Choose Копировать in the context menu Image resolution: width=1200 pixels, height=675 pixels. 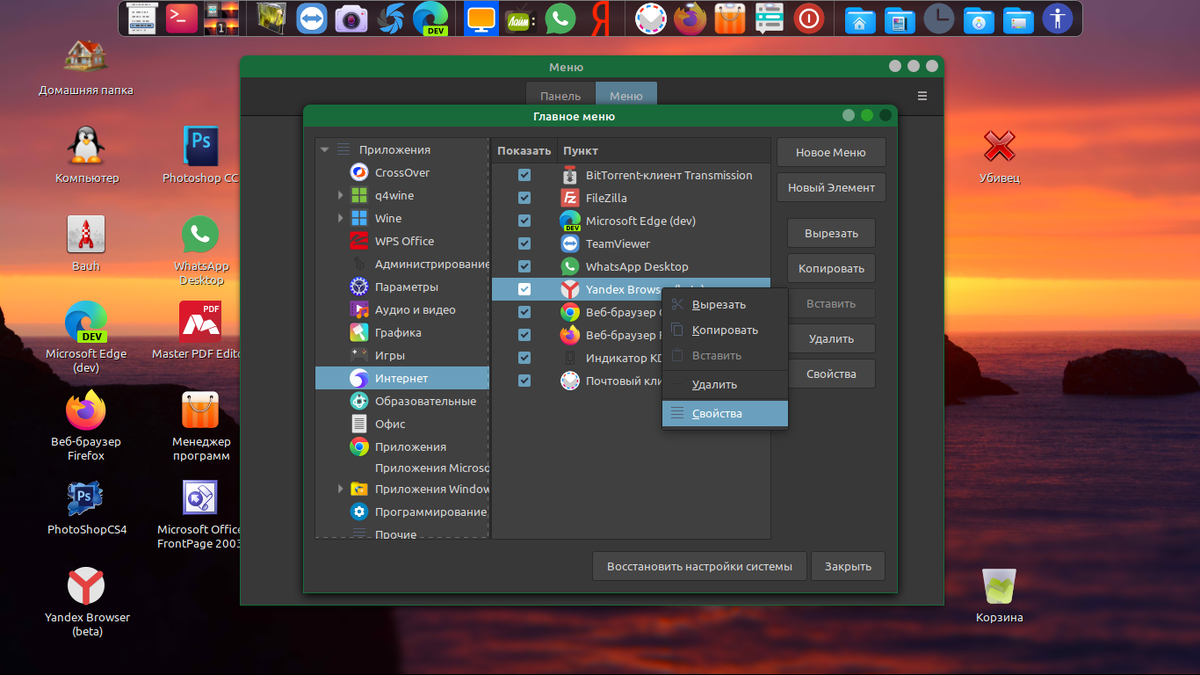click(x=725, y=330)
